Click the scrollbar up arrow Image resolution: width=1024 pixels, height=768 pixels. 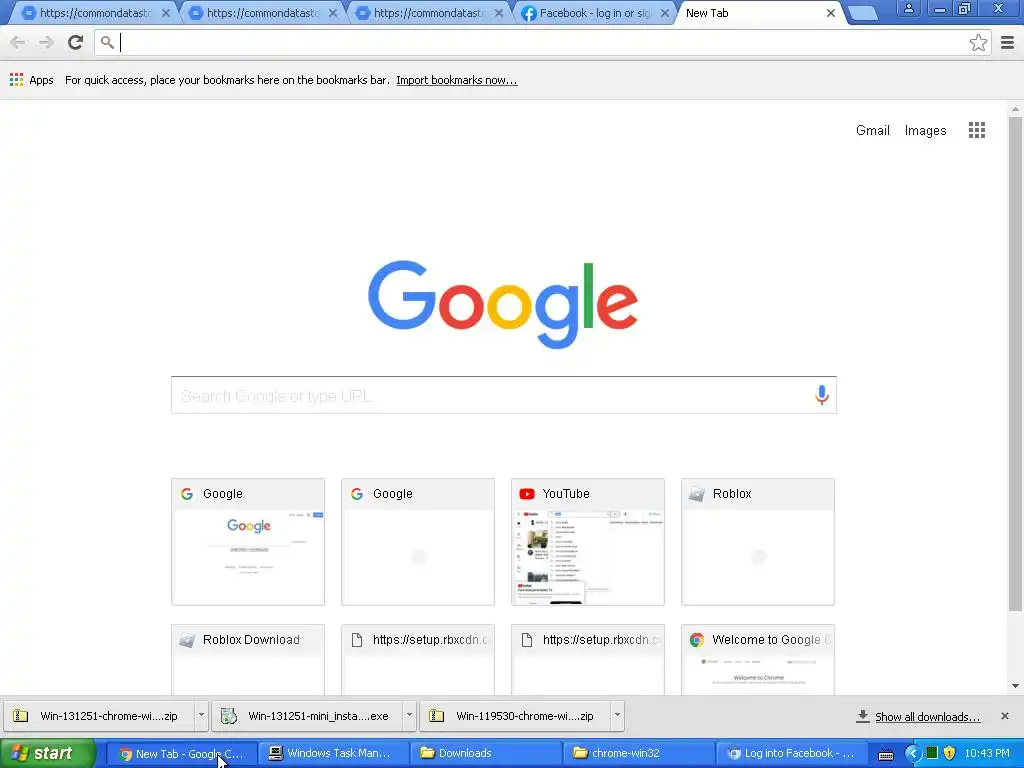[x=1015, y=109]
